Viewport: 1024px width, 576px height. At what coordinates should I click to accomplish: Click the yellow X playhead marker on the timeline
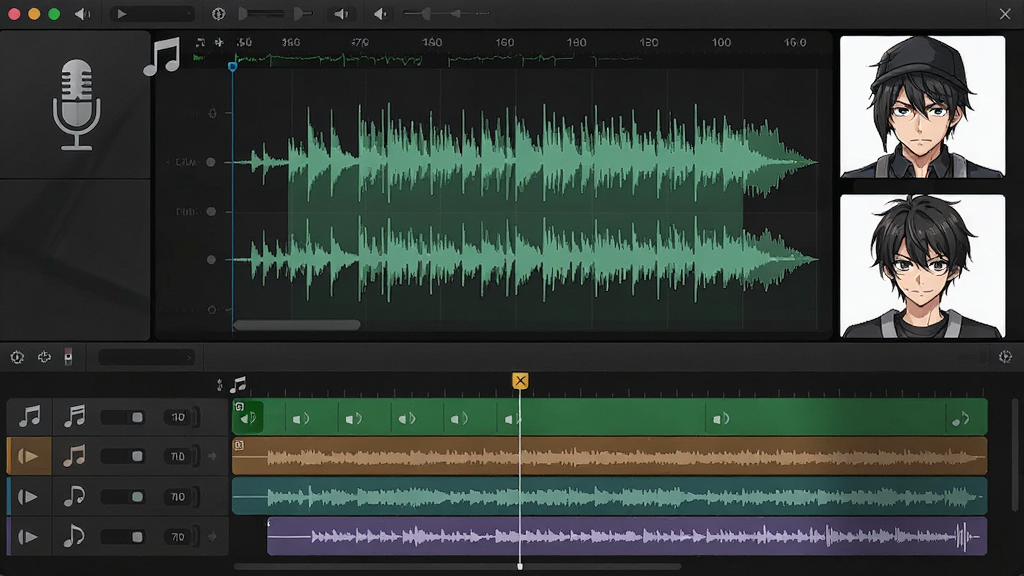click(520, 381)
